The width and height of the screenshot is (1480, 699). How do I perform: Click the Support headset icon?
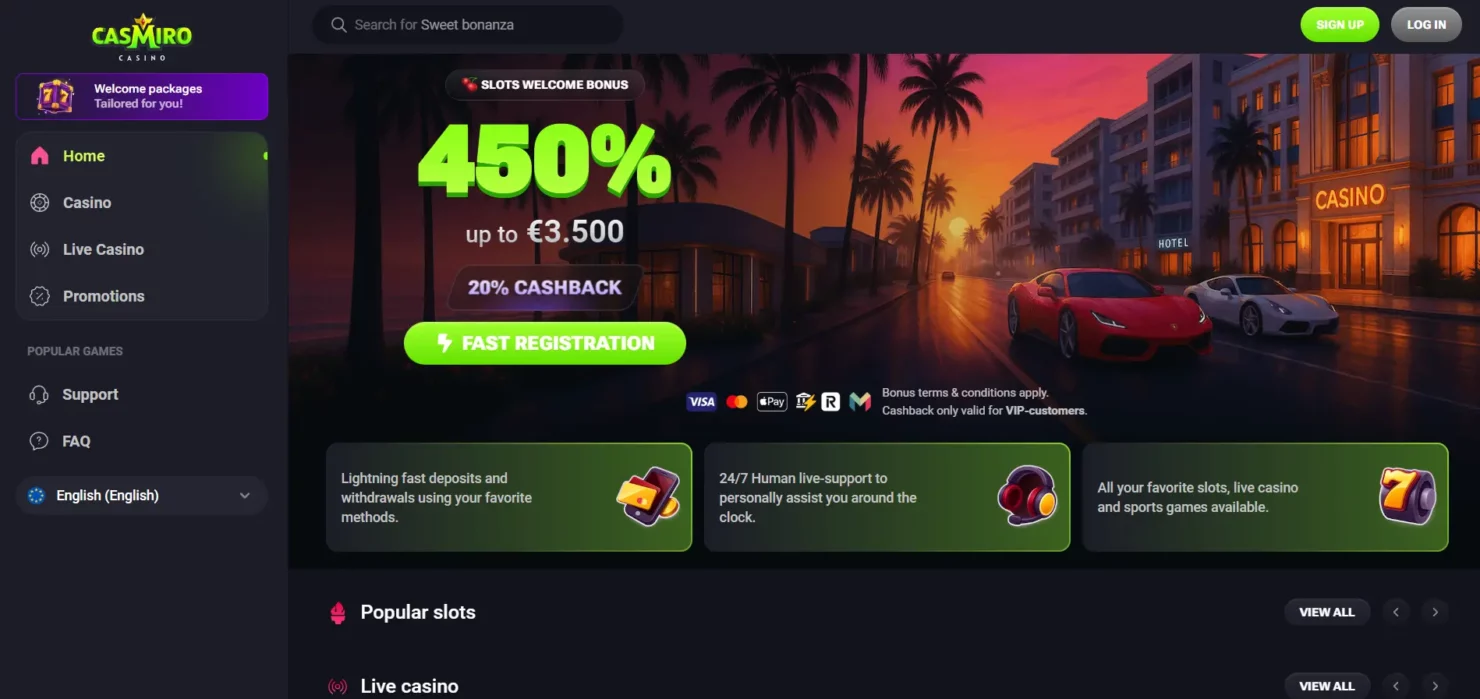(x=39, y=395)
